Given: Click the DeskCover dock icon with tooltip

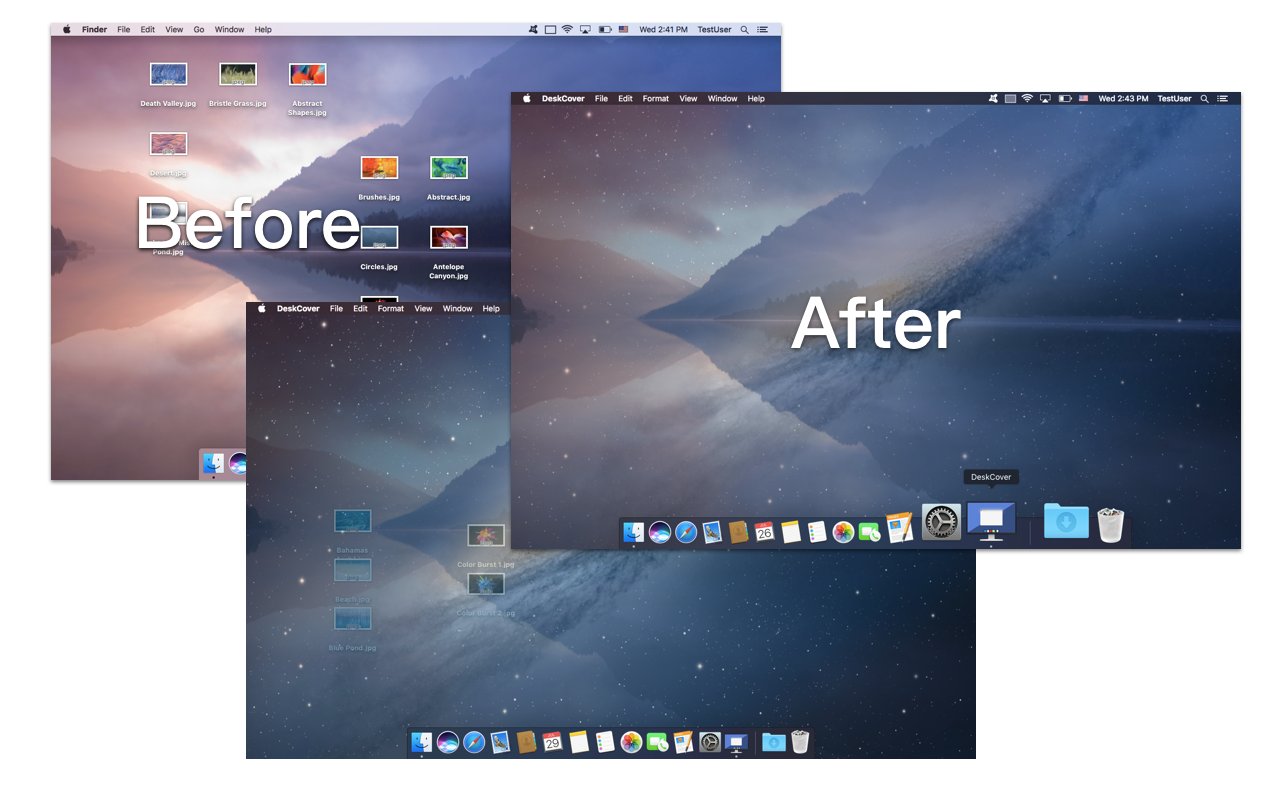Looking at the screenshot, I should (x=991, y=521).
